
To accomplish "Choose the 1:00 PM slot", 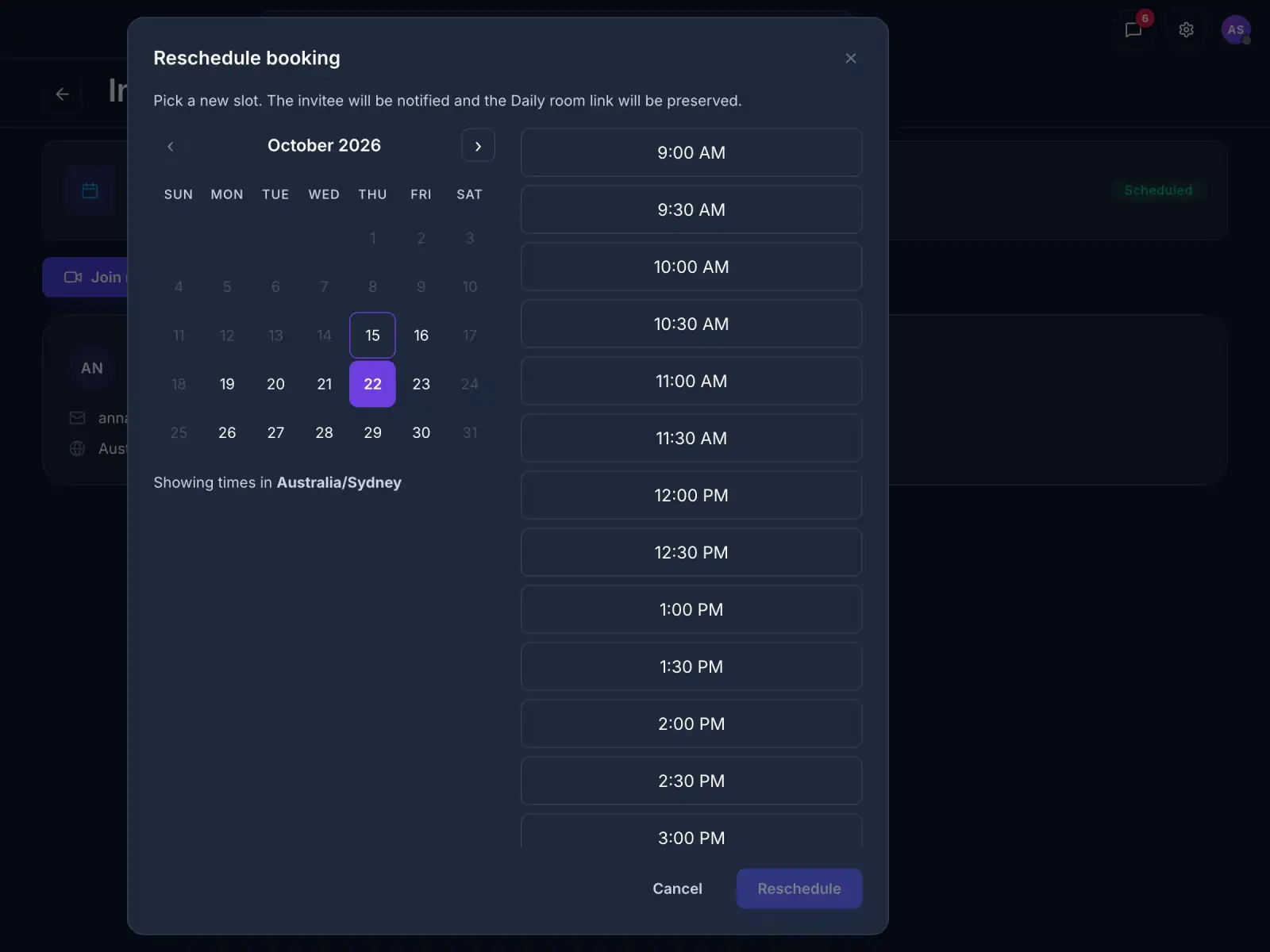I will click(x=691, y=609).
